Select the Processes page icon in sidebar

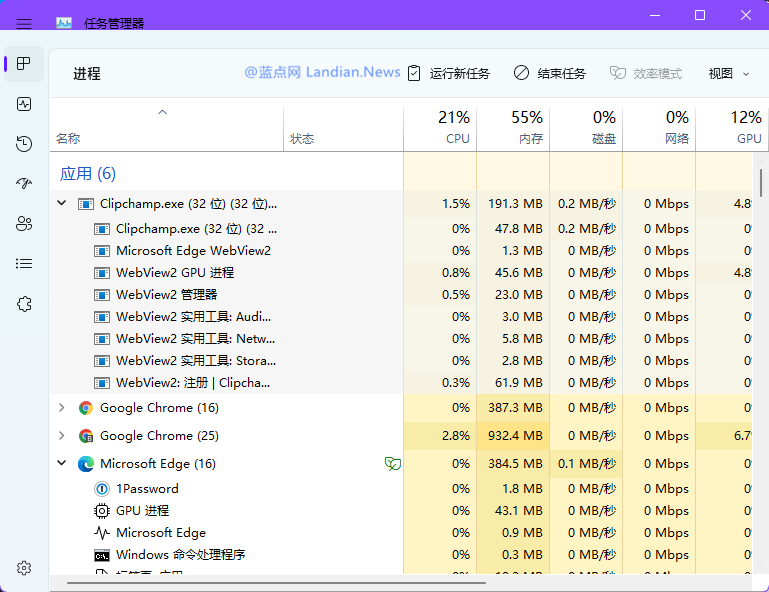pos(24,64)
